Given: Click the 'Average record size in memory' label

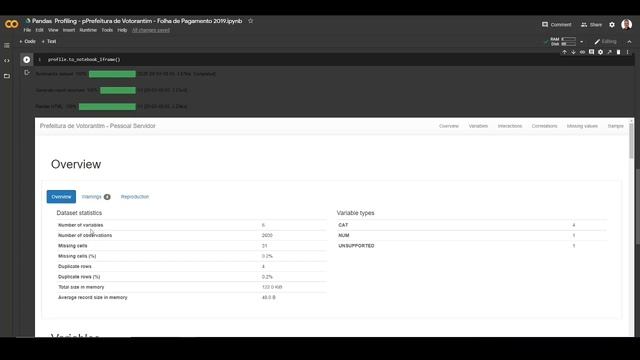Looking at the screenshot, I should (x=93, y=298).
